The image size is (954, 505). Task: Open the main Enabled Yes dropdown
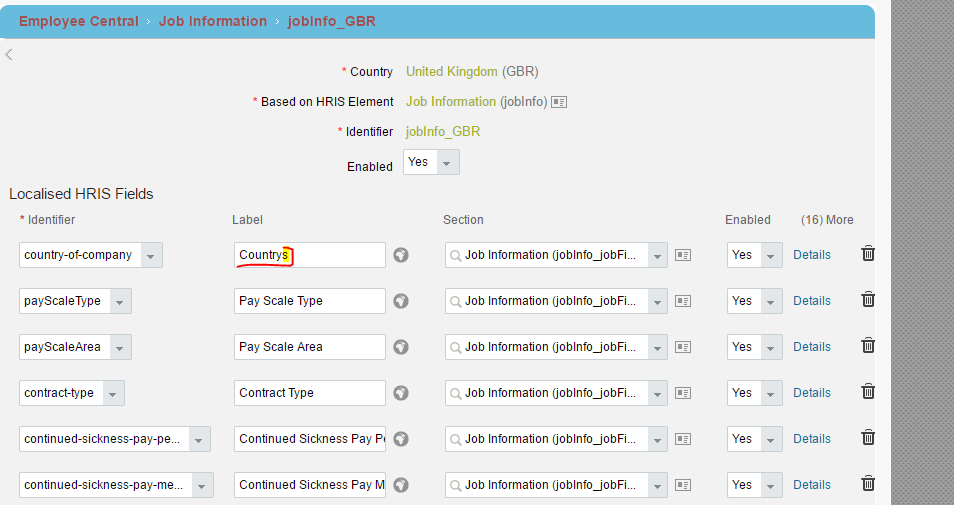[x=431, y=162]
